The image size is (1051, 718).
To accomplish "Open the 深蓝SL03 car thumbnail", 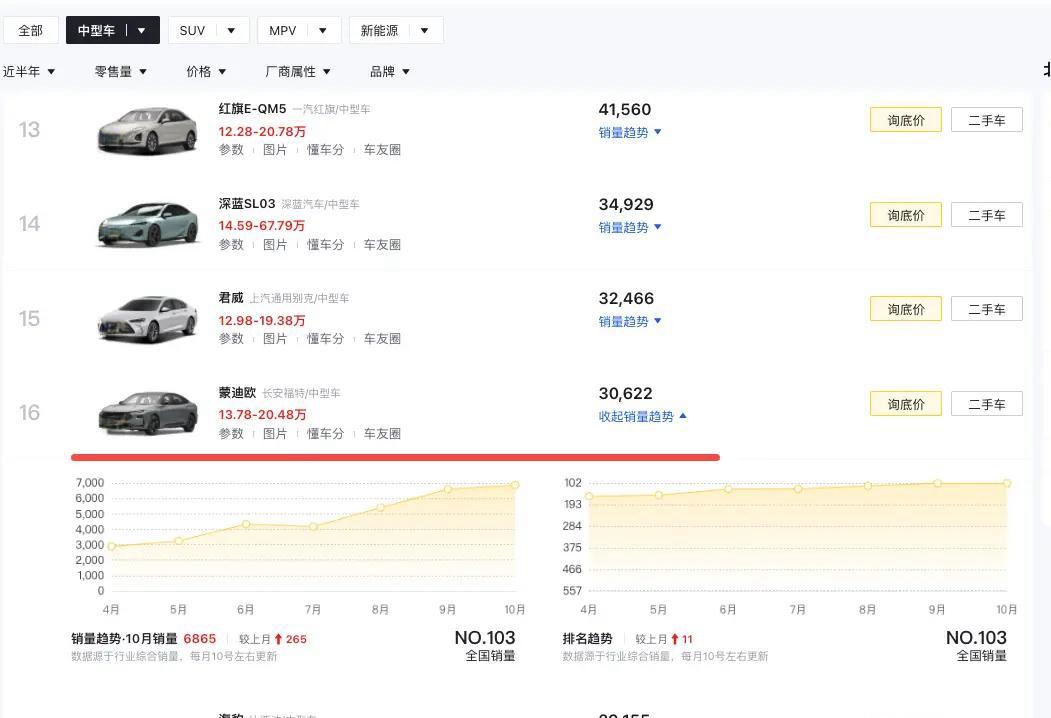I will point(147,224).
